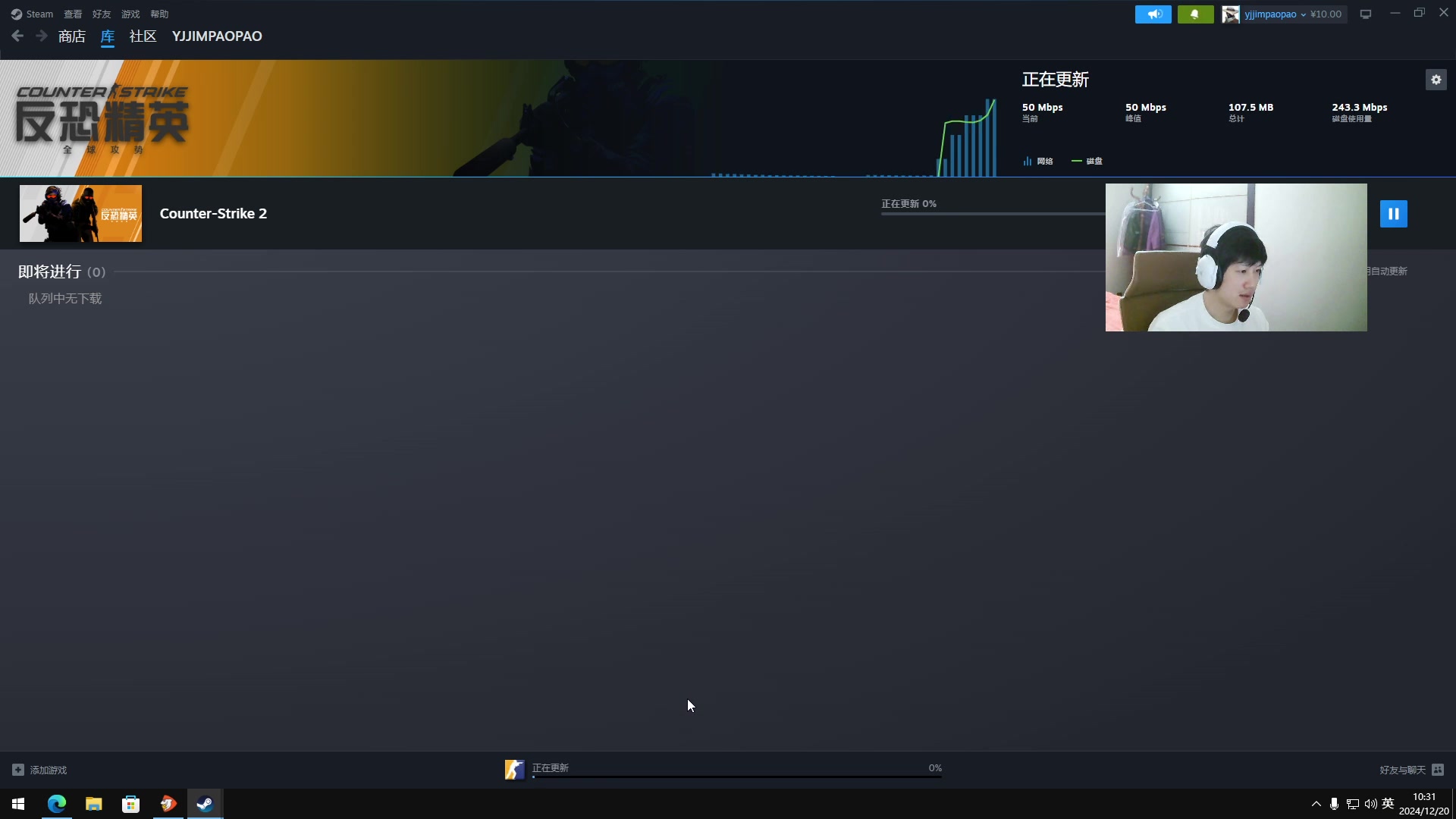Open the network tray icon

tap(1352, 804)
